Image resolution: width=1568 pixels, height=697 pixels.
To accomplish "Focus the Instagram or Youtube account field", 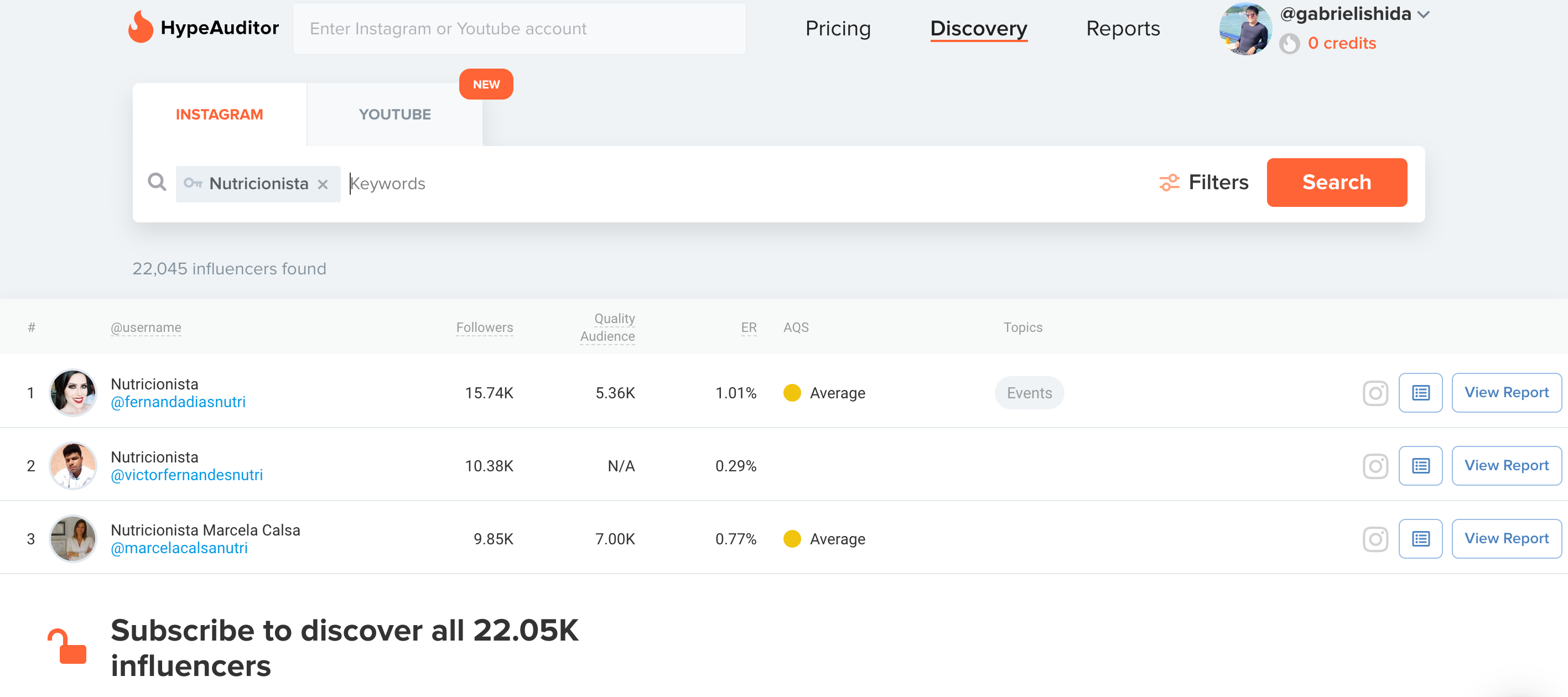I will (x=519, y=29).
